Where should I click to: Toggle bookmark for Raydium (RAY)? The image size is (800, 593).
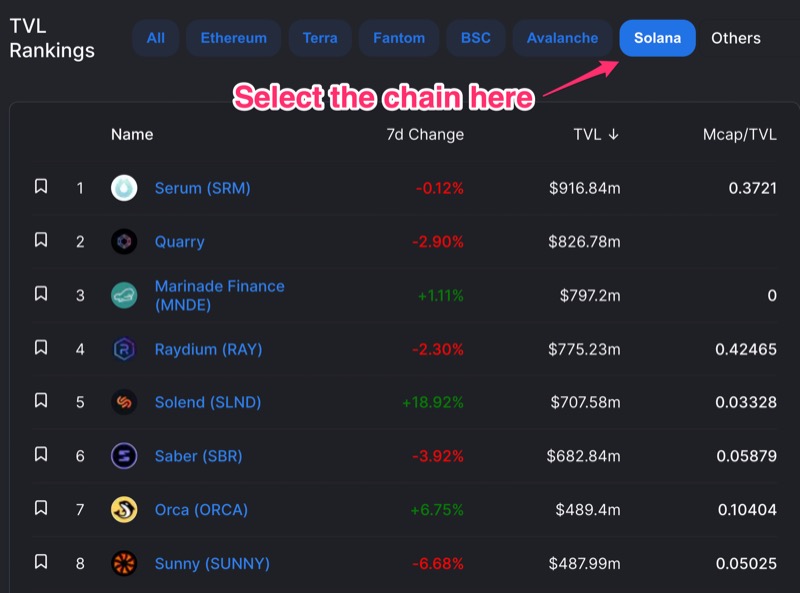click(41, 348)
